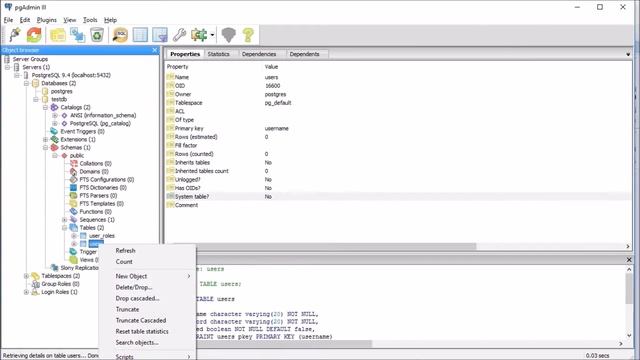Expand the PostgreSQL (pg_catalog) node
The height and width of the screenshot is (360, 640).
[55, 123]
